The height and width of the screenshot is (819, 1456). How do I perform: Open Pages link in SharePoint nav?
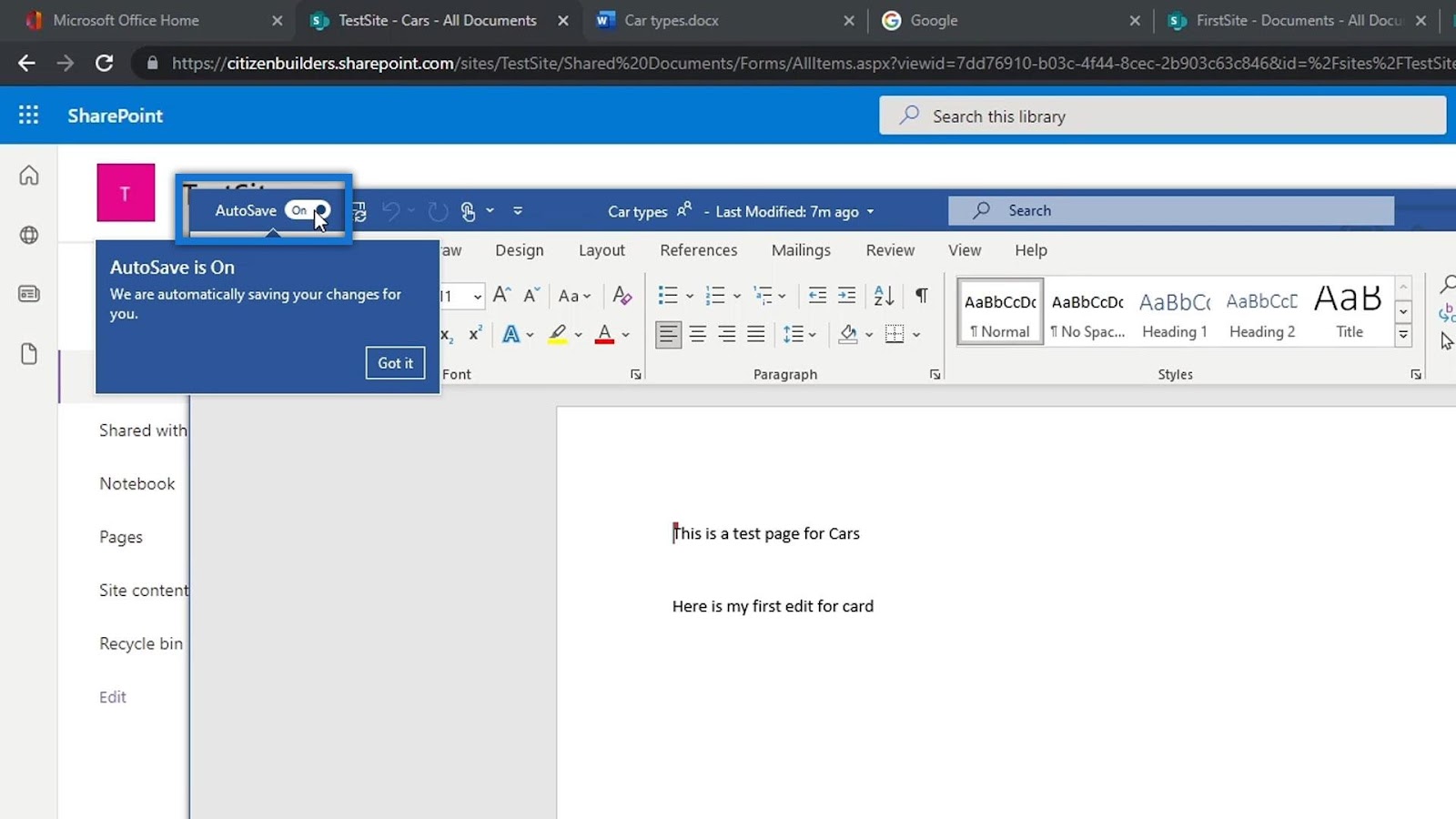pyautogui.click(x=121, y=537)
